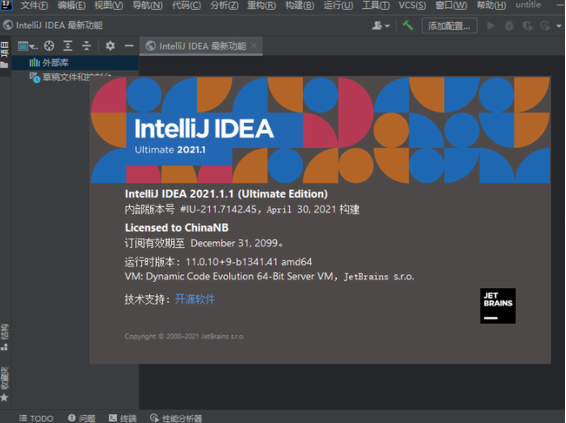Open the 终端 tool window
The image size is (566, 423).
click(x=123, y=418)
